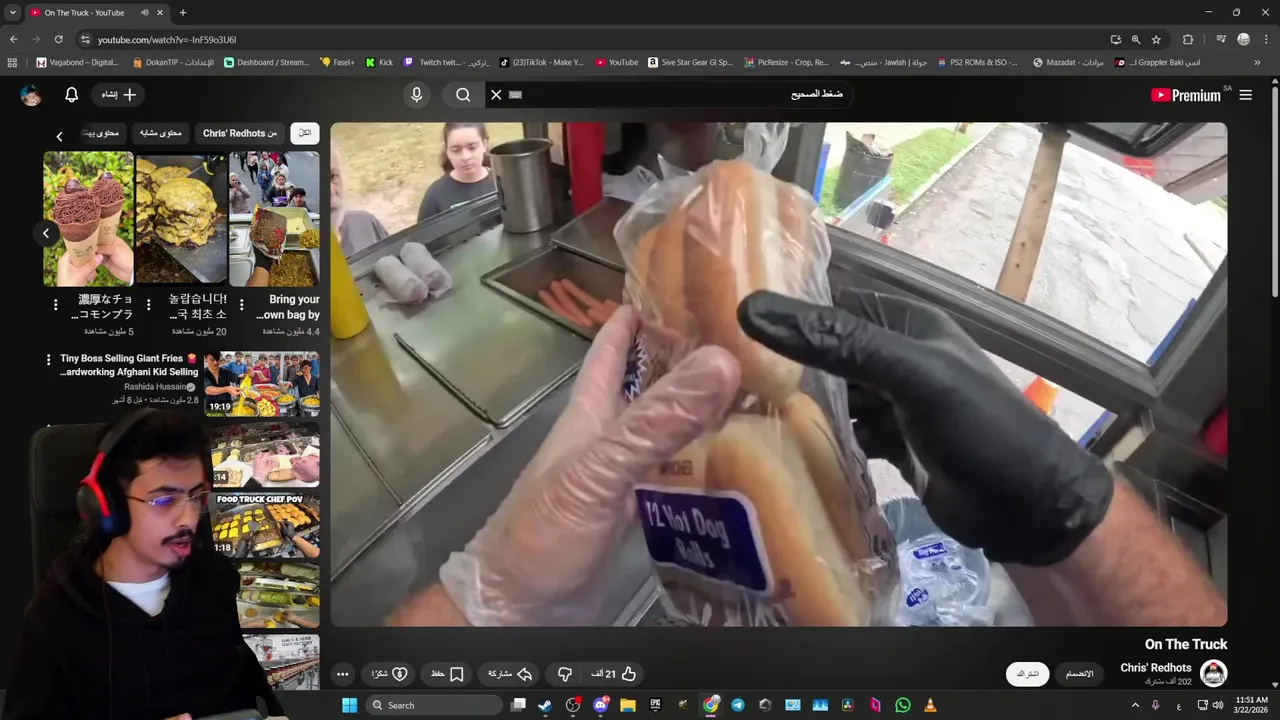
Task: Open the browser extensions puzzle icon
Action: [x=1188, y=39]
